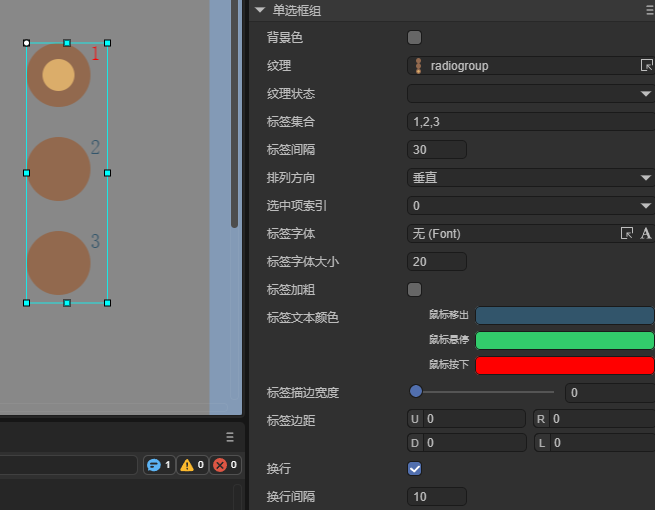Open the 排列方向 dropdown showing 垂直
Screen dimensions: 655x510
530,178
